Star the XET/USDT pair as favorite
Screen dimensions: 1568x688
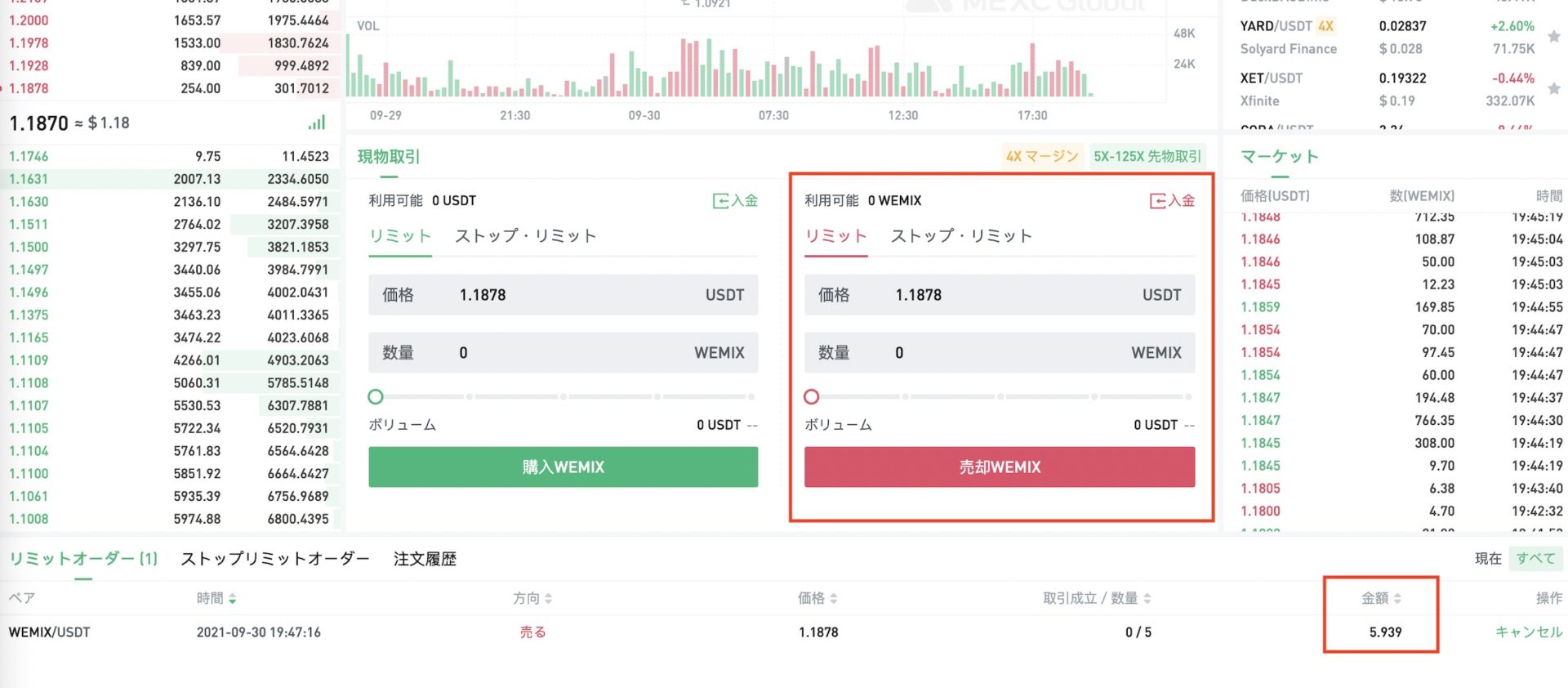1554,88
